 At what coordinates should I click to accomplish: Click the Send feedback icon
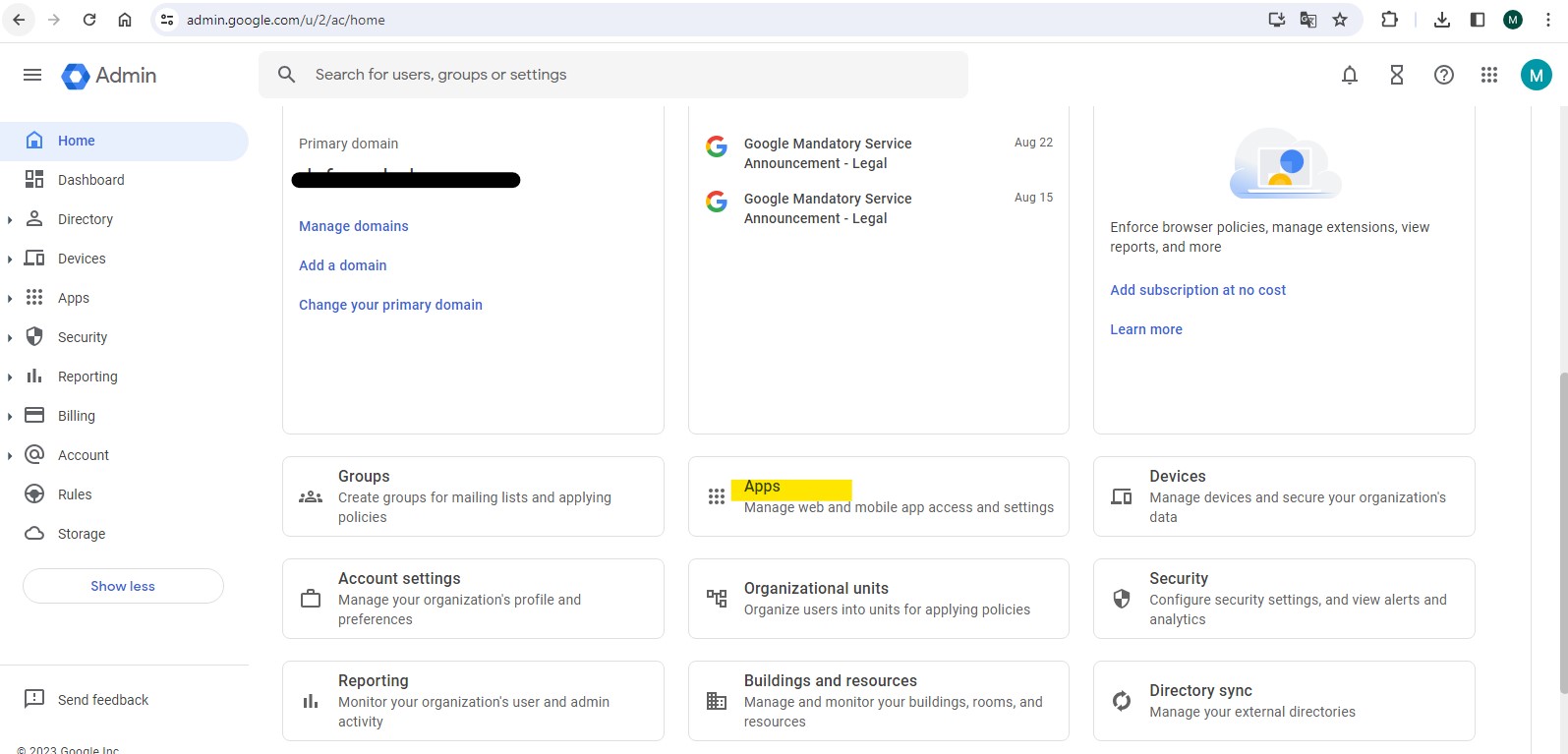[x=34, y=699]
